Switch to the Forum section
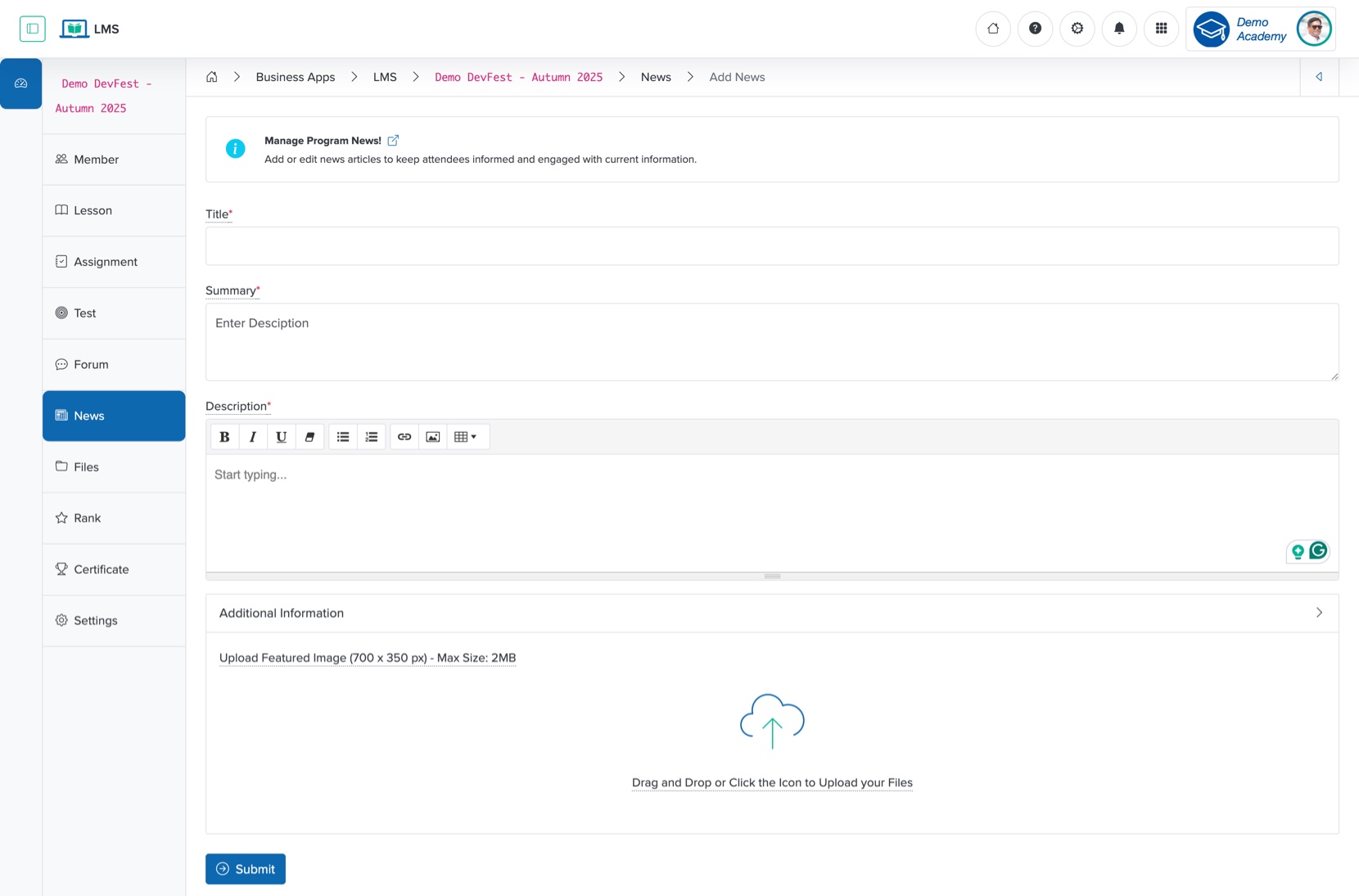The height and width of the screenshot is (896, 1359). (x=91, y=364)
